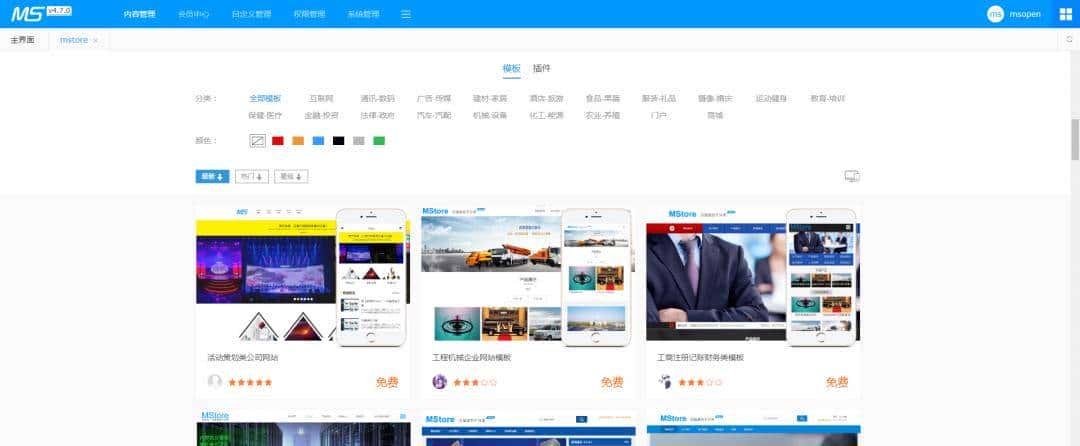Filter templates by black color
Viewport: 1080px width, 446px height.
tap(338, 140)
